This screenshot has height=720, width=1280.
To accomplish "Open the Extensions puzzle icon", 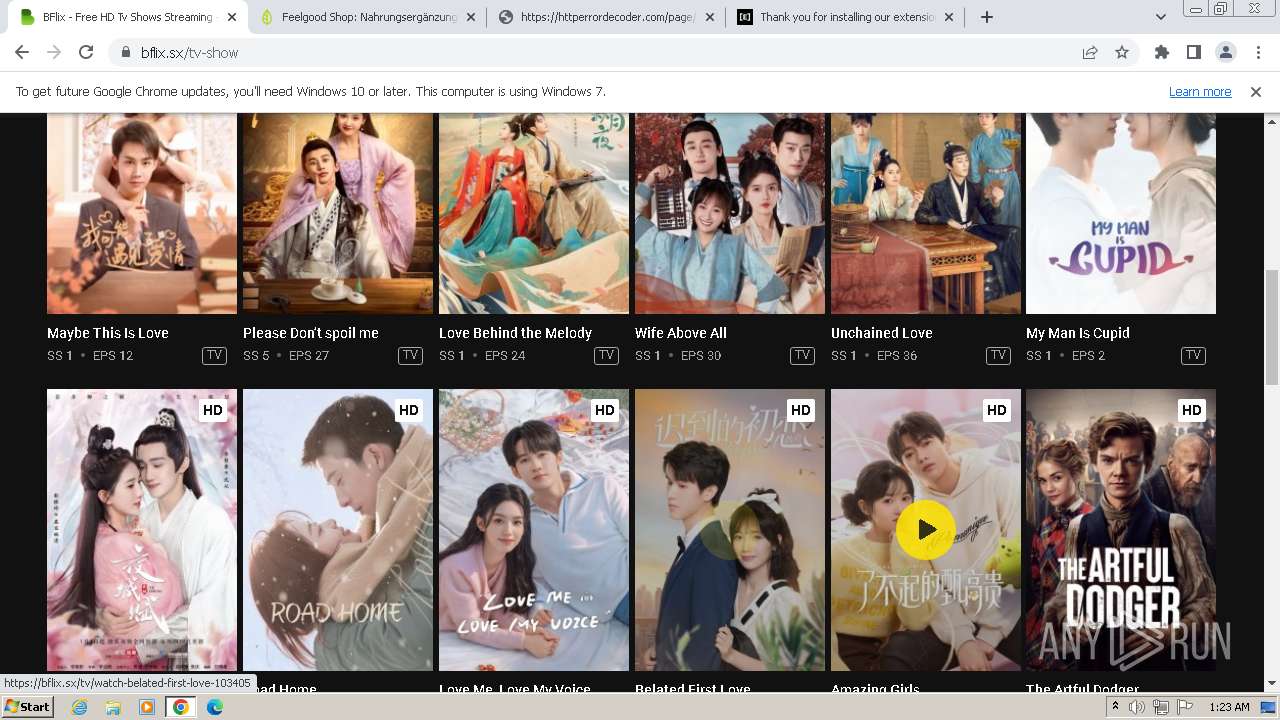I will point(1162,53).
